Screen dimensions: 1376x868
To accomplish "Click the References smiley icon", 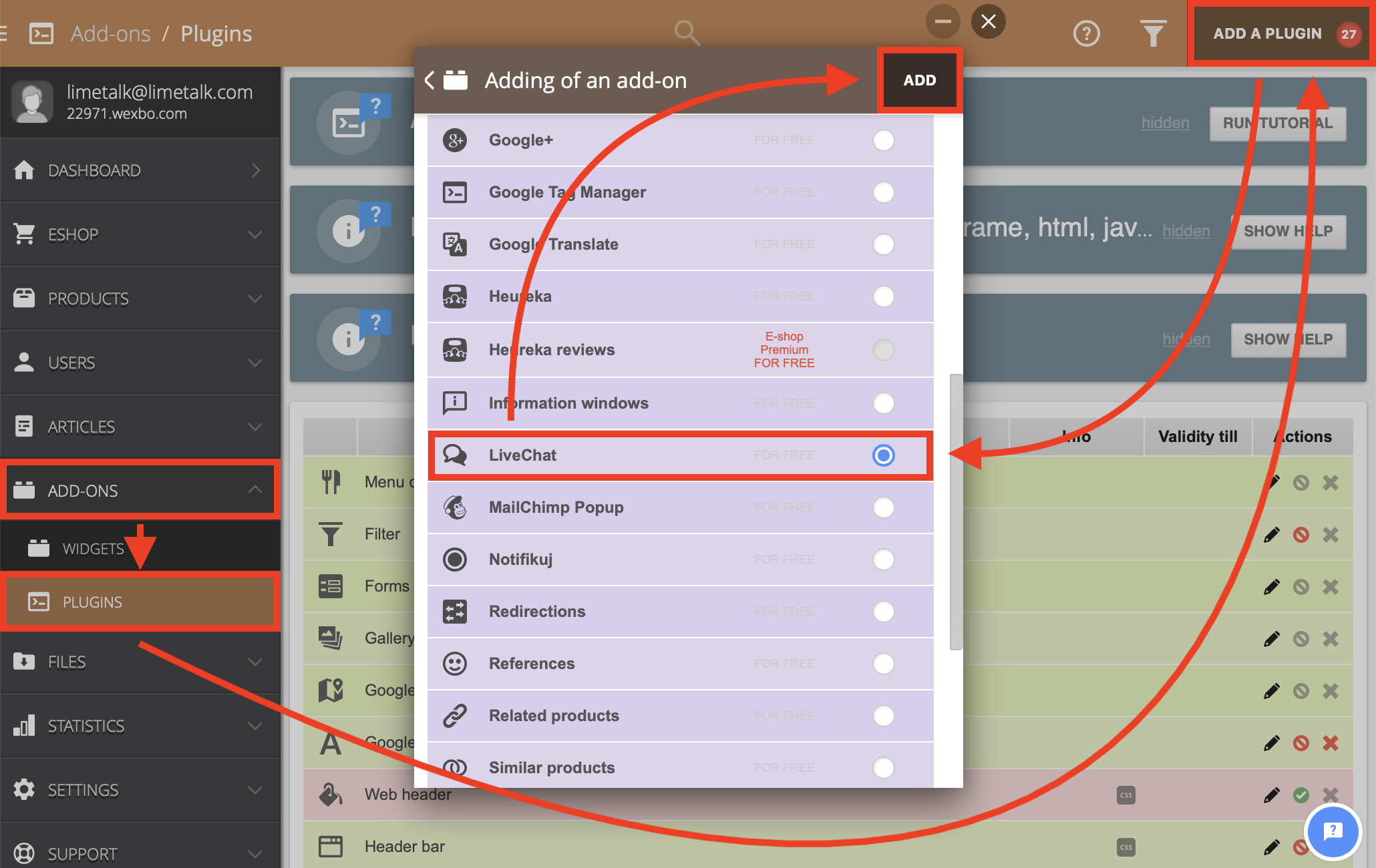I will coord(455,664).
